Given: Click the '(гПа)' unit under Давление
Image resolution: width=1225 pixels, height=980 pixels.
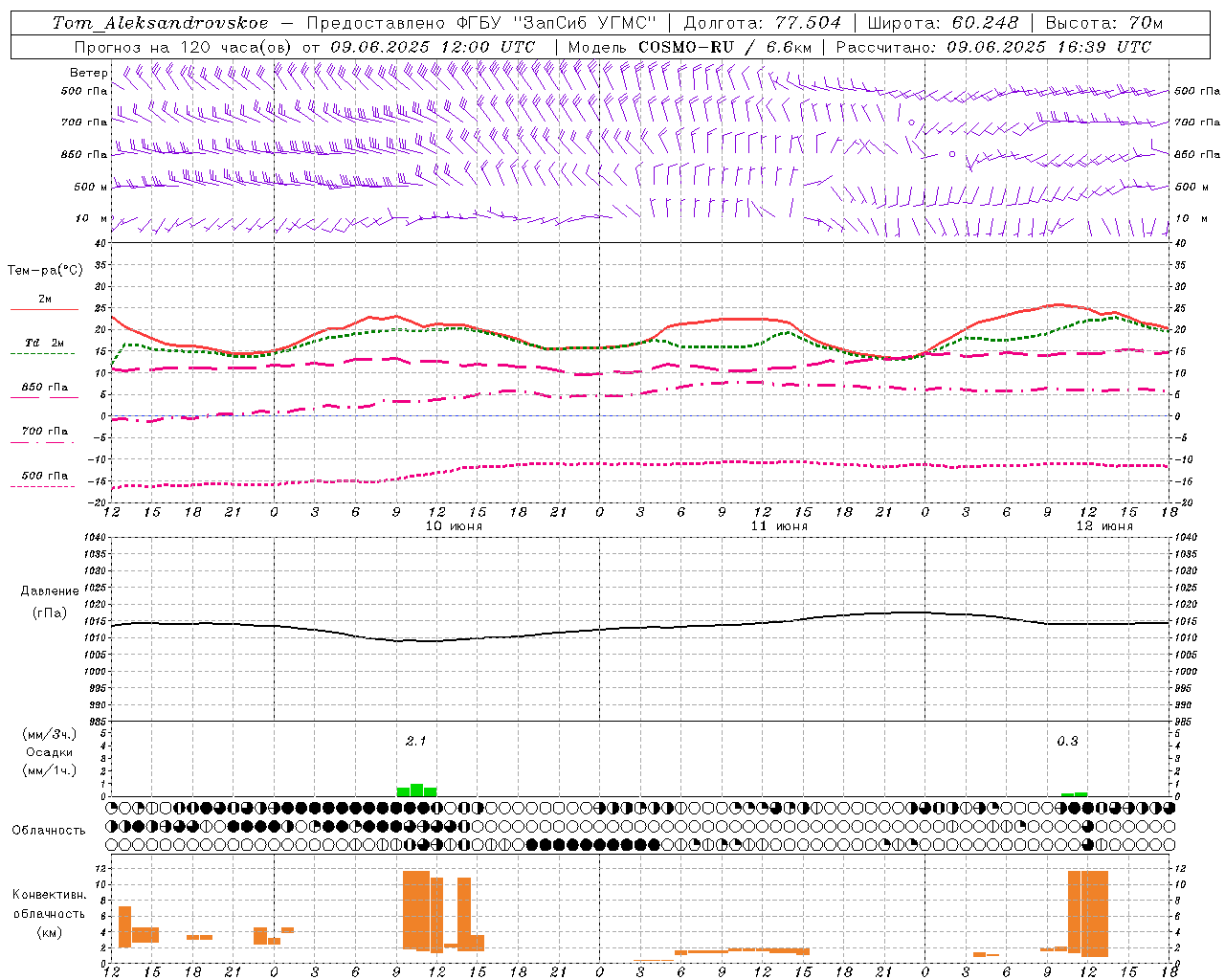Looking at the screenshot, I should point(50,613).
